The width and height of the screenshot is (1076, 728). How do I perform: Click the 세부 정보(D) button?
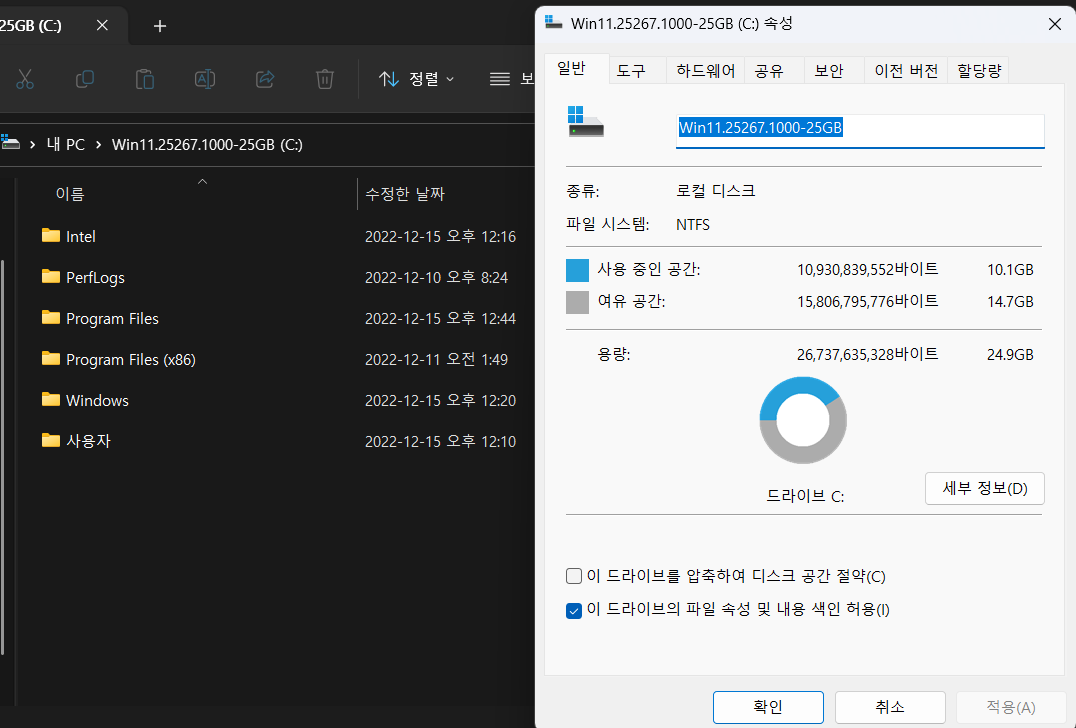click(x=985, y=489)
